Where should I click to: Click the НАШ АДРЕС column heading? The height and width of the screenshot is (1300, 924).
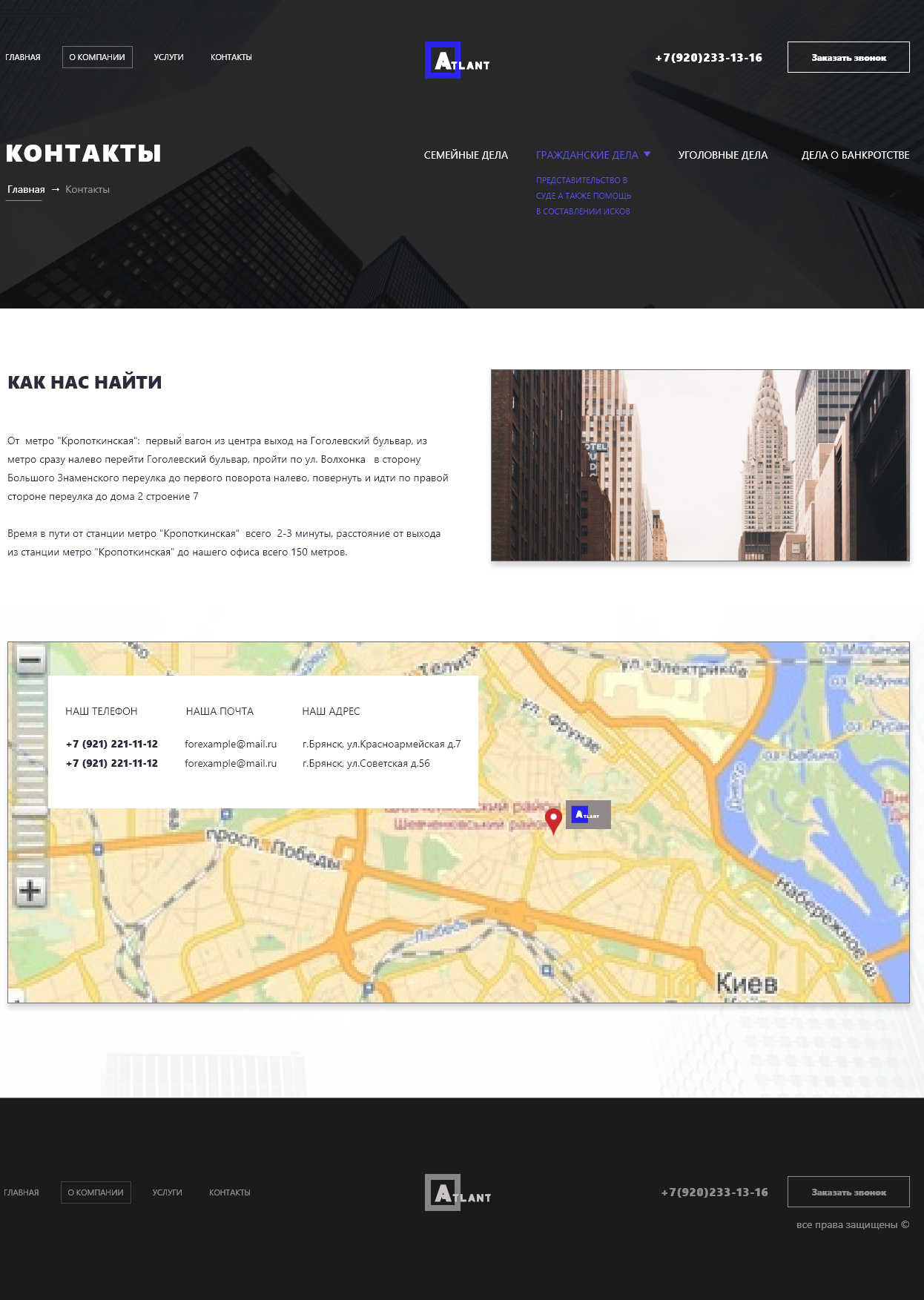(331, 711)
